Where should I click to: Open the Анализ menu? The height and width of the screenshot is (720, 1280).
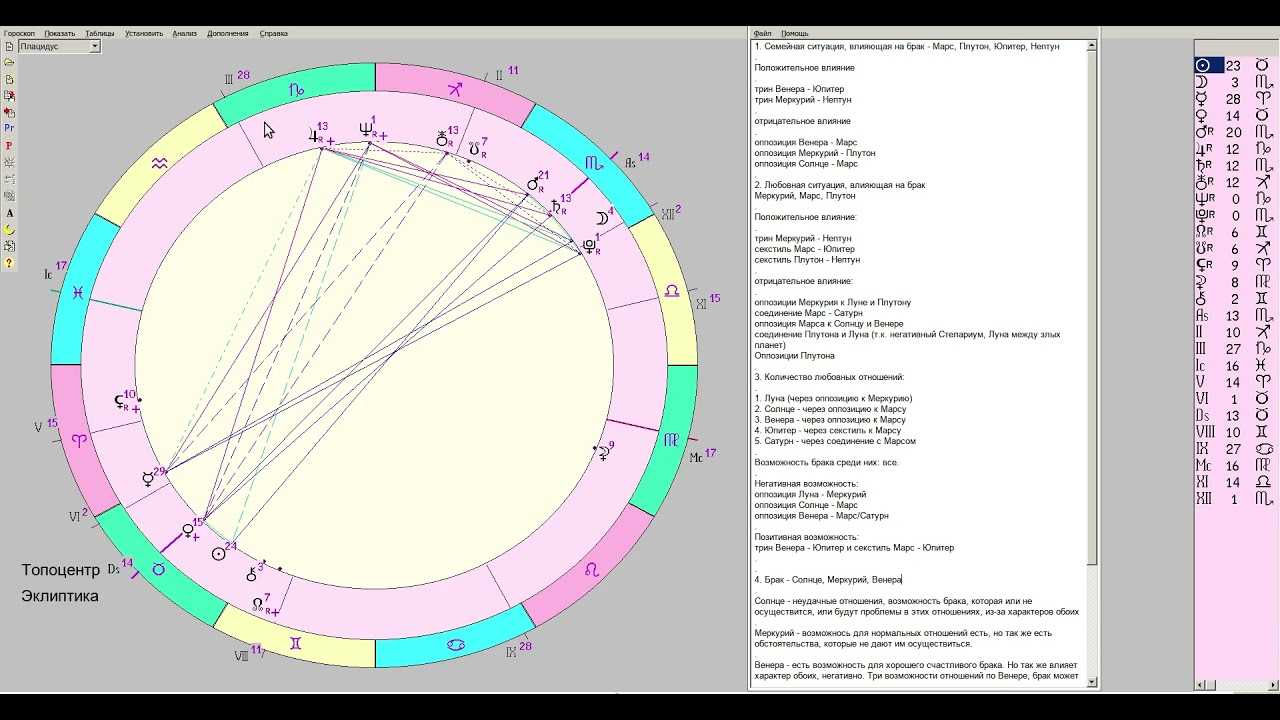[184, 33]
